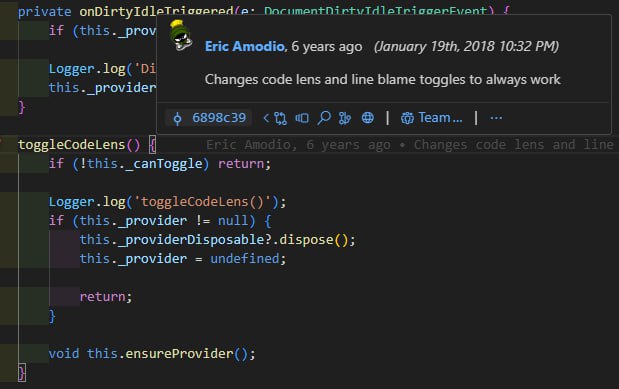Open changes with previous revision icon
The height and width of the screenshot is (389, 619).
(276, 118)
